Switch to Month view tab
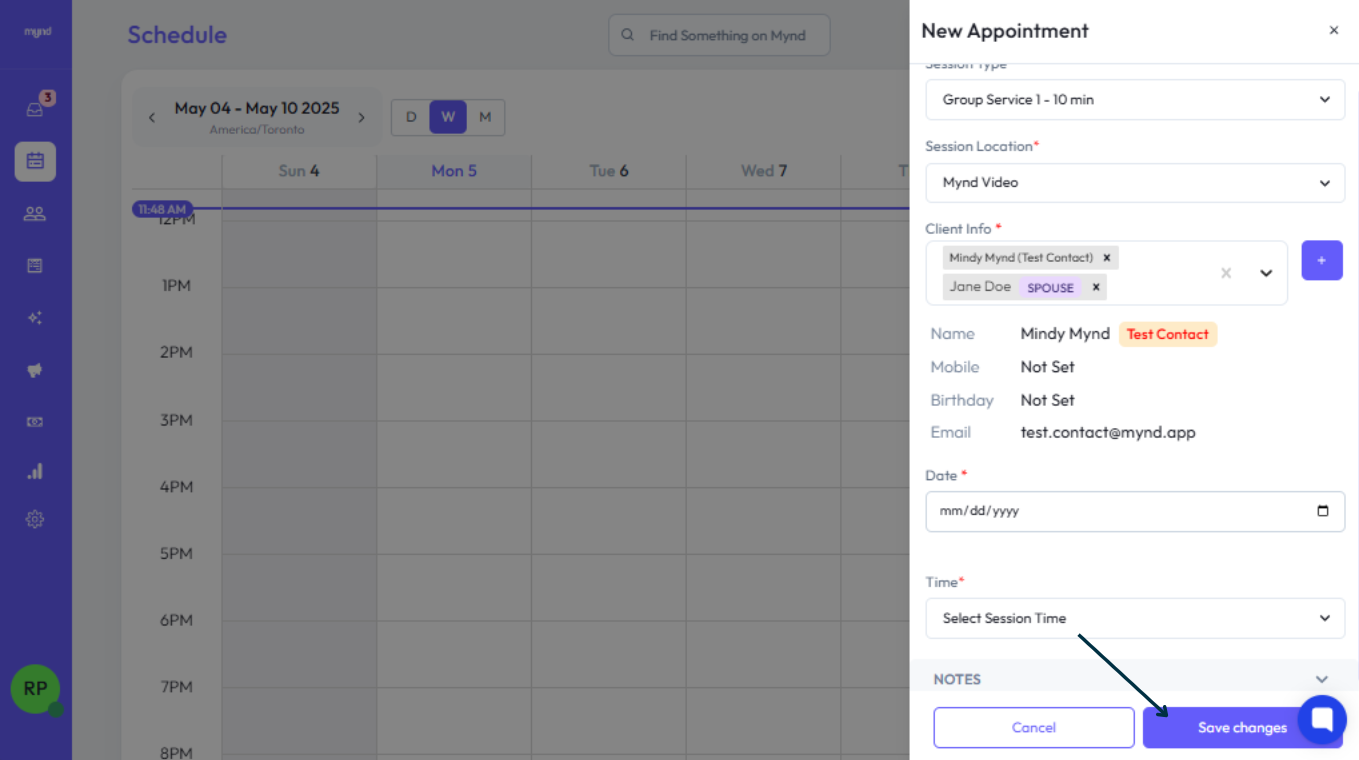Image resolution: width=1359 pixels, height=760 pixels. click(x=485, y=117)
